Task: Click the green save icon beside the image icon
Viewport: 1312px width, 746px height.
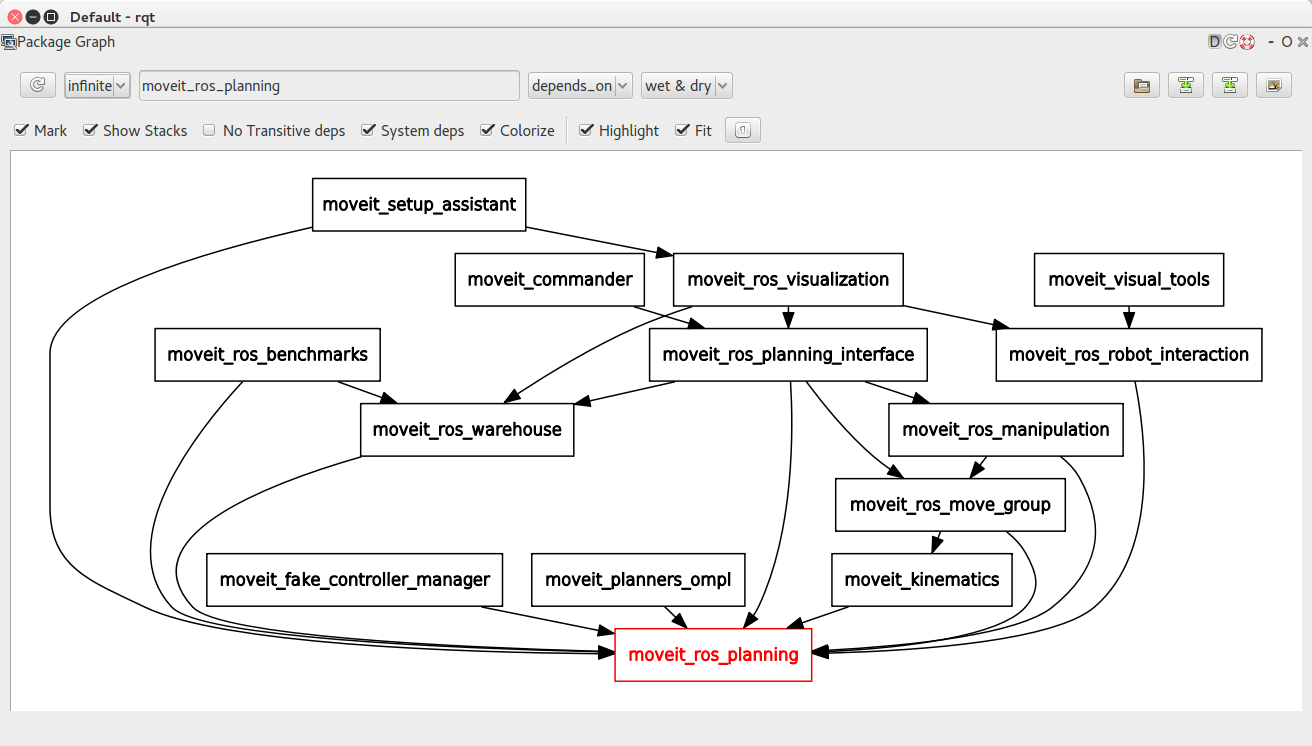Action: click(x=1229, y=86)
